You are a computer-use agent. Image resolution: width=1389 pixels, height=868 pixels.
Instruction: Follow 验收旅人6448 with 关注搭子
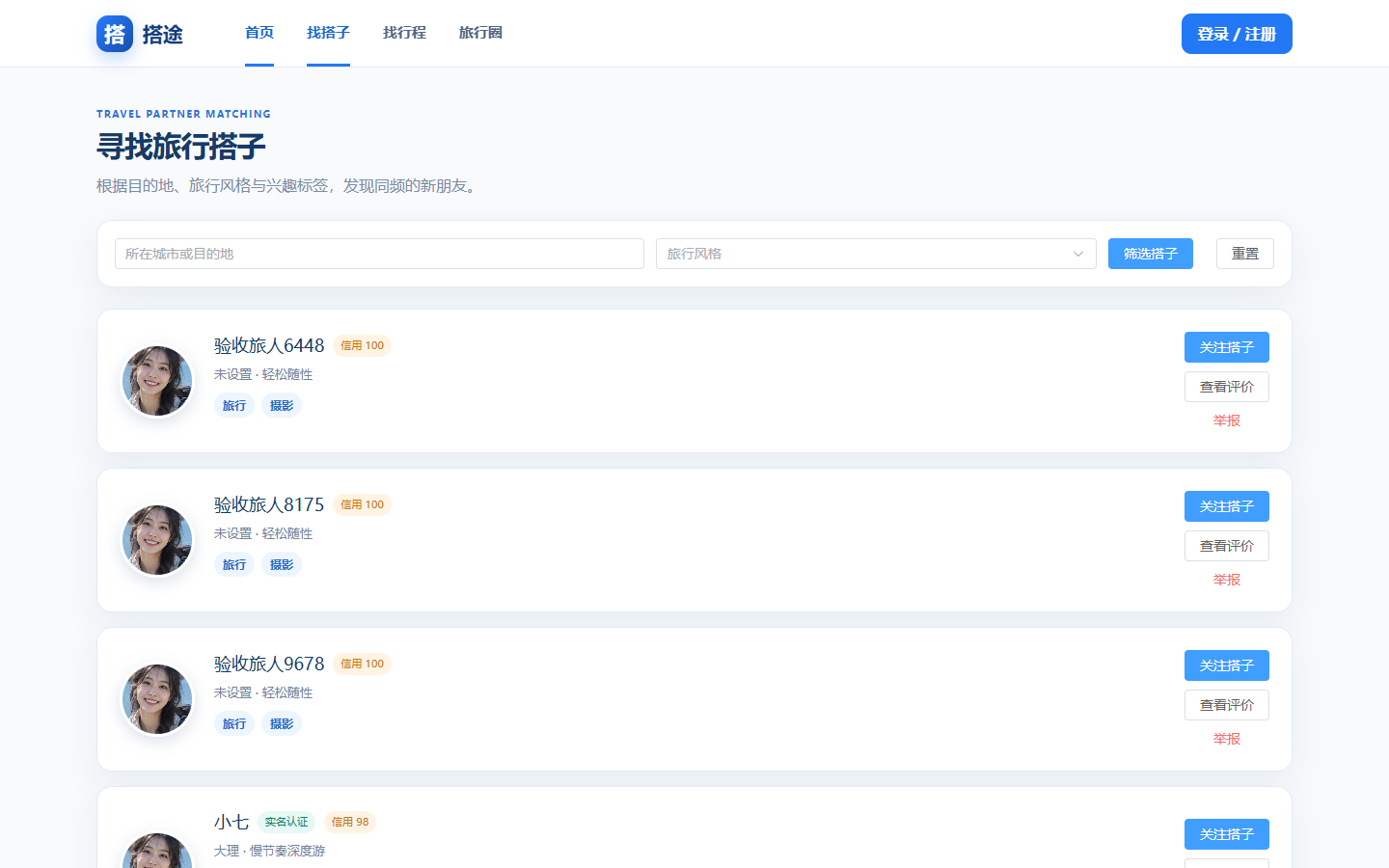pos(1227,347)
